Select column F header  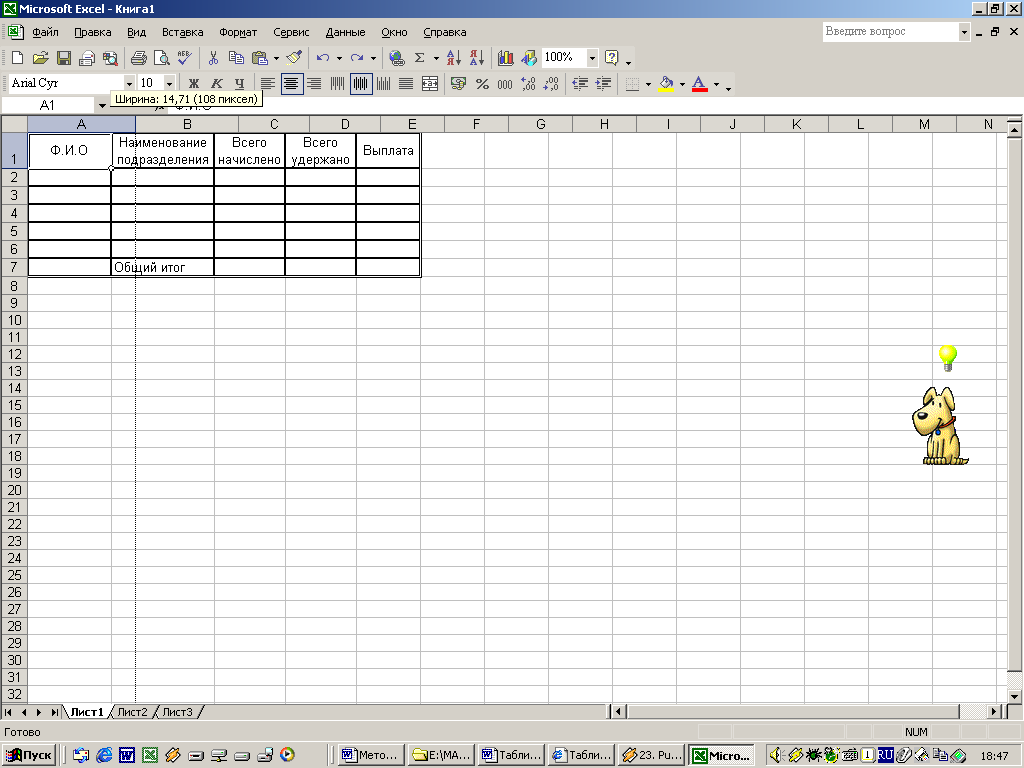476,124
